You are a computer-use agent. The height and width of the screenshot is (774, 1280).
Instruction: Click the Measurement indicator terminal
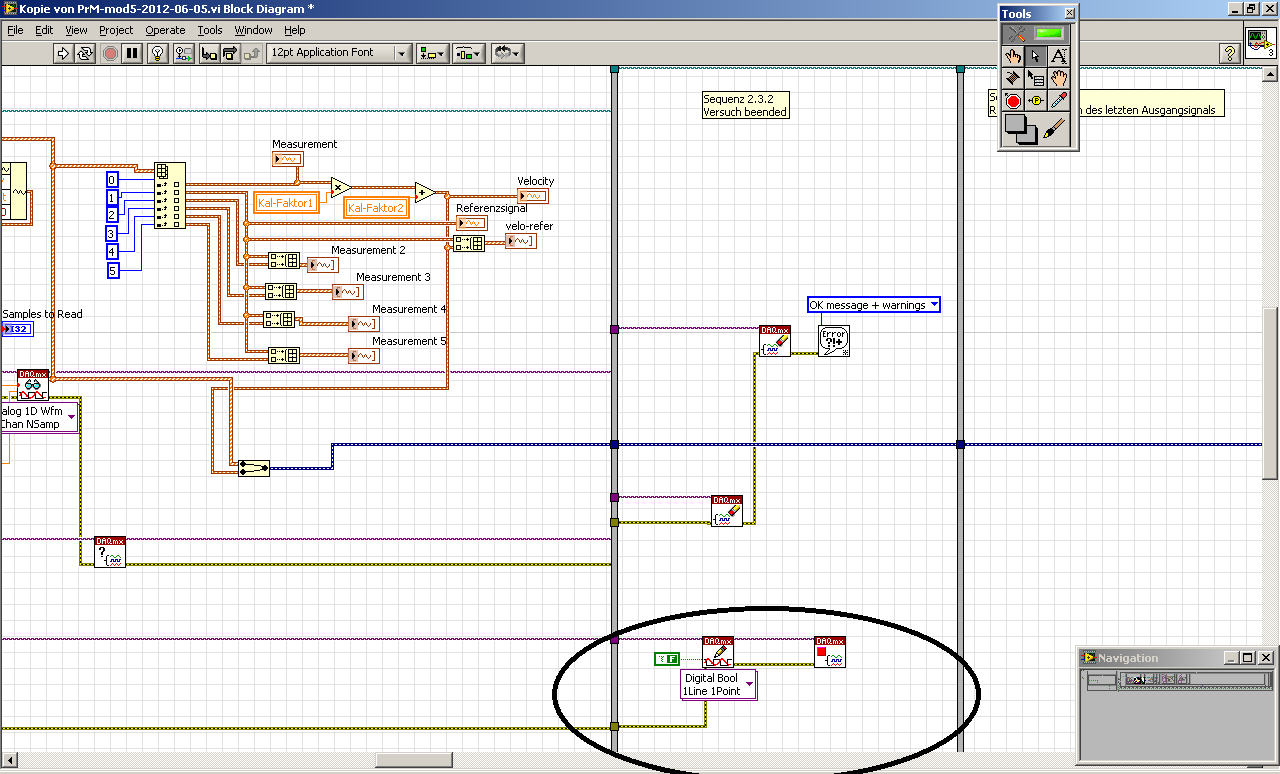click(x=288, y=159)
